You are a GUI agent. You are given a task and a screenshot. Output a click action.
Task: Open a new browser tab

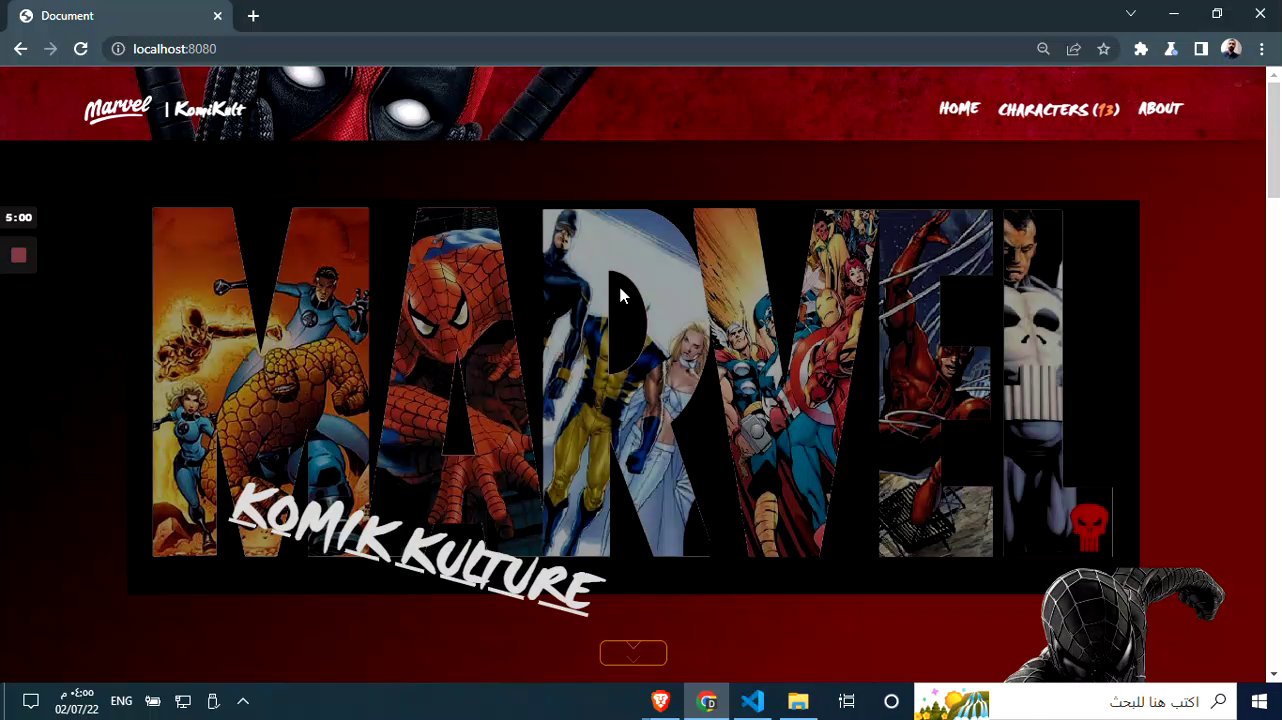click(253, 16)
